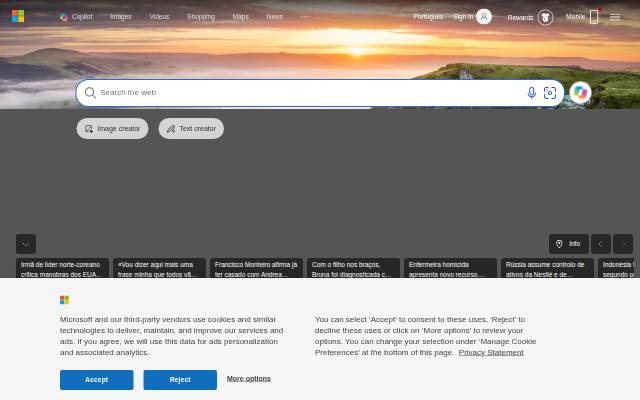Click the Copilot button beside search box
The image size is (640, 400).
pos(580,93)
